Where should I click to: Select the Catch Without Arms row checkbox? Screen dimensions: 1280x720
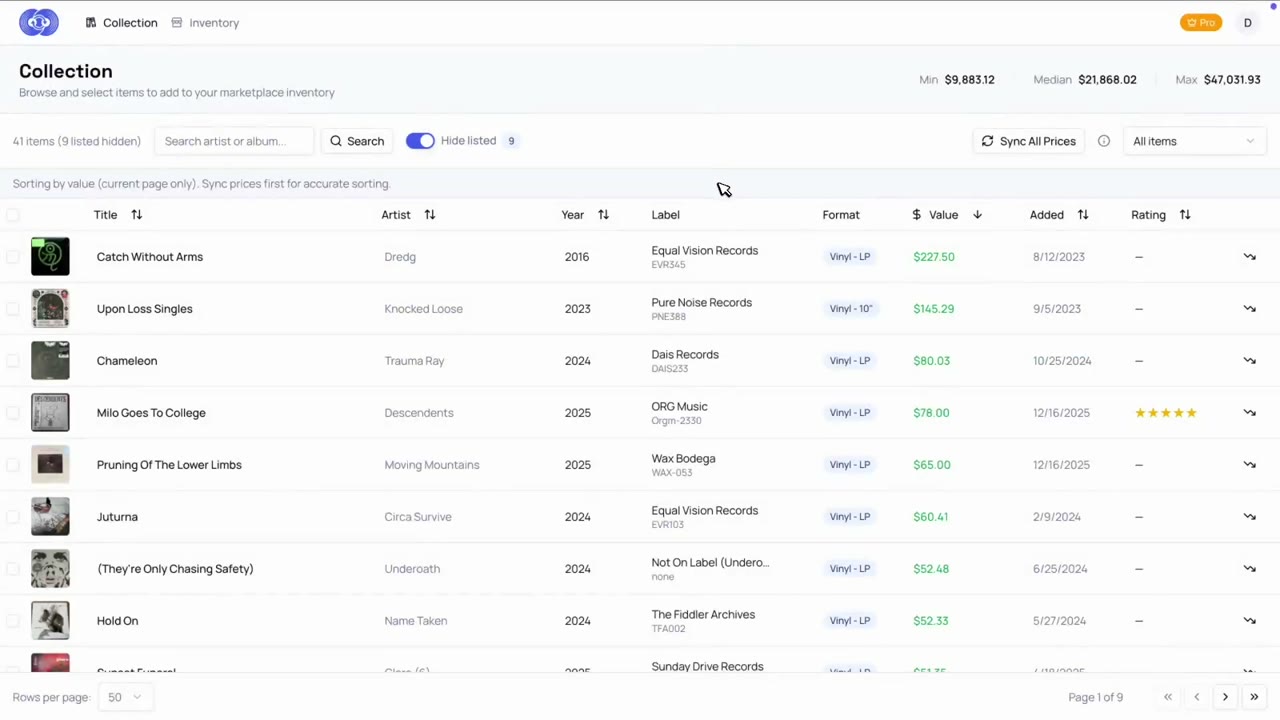(12, 257)
